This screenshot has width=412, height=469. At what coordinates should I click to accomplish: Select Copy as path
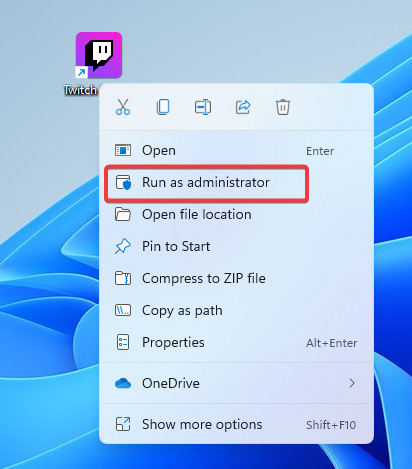tap(236, 311)
